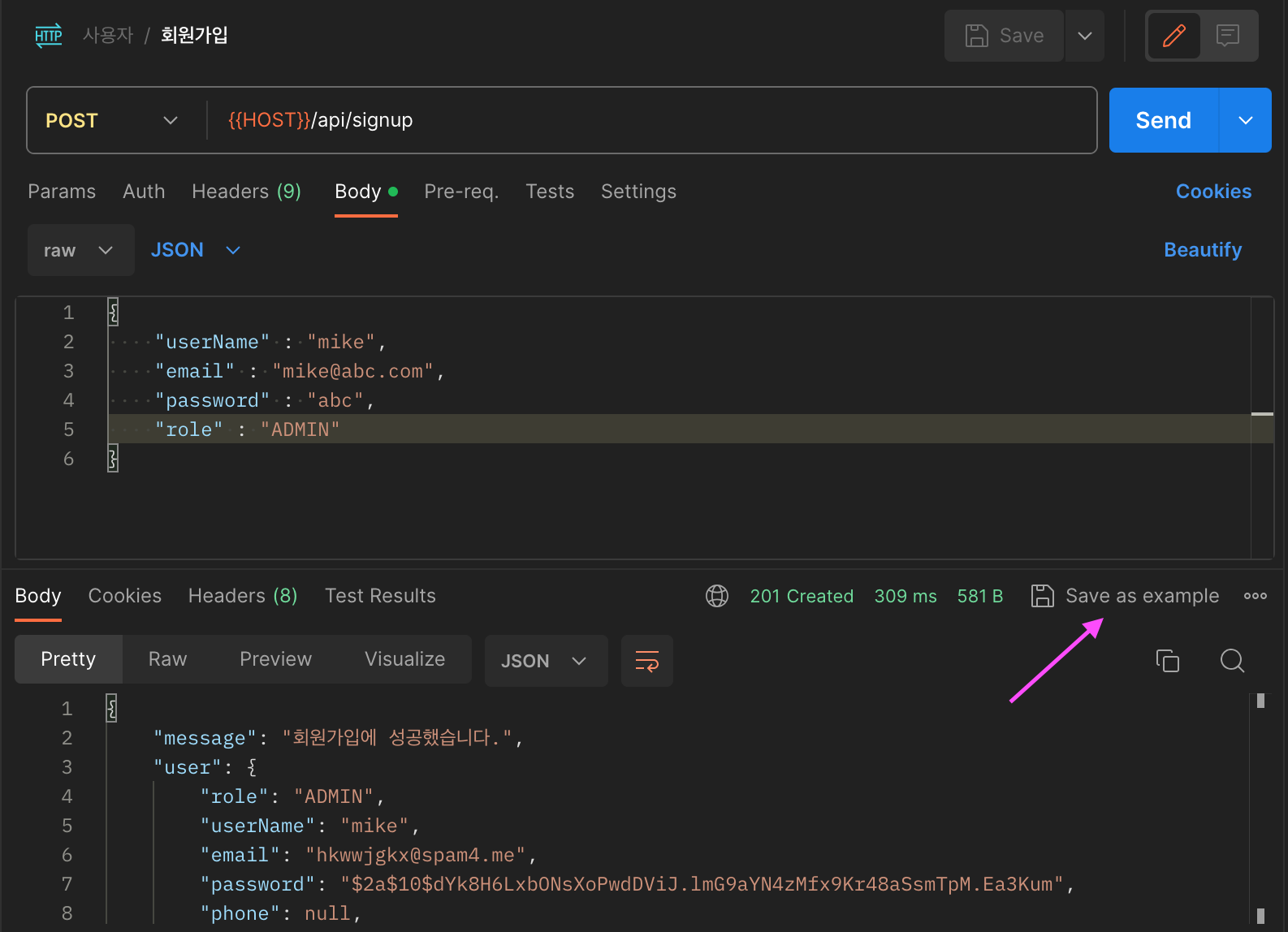Click the response hashed "password" value

click(702, 884)
